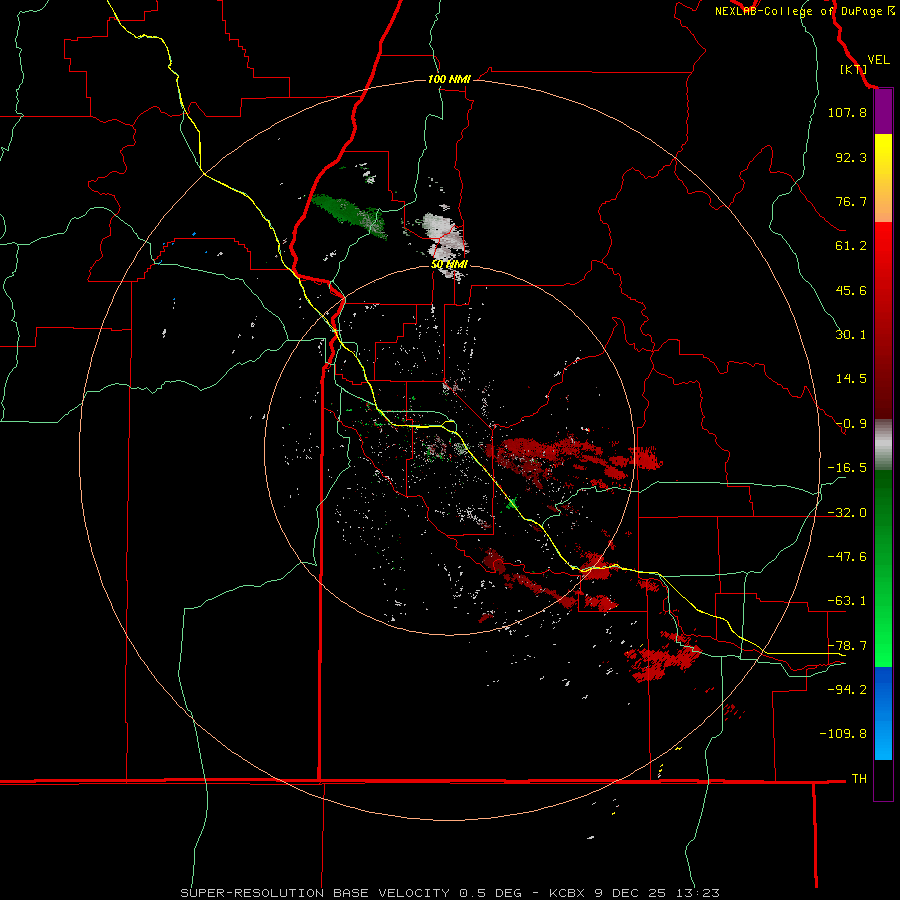This screenshot has width=900, height=900.
Task: Click the 14.5 velocity scale value
Action: pyautogui.click(x=851, y=379)
